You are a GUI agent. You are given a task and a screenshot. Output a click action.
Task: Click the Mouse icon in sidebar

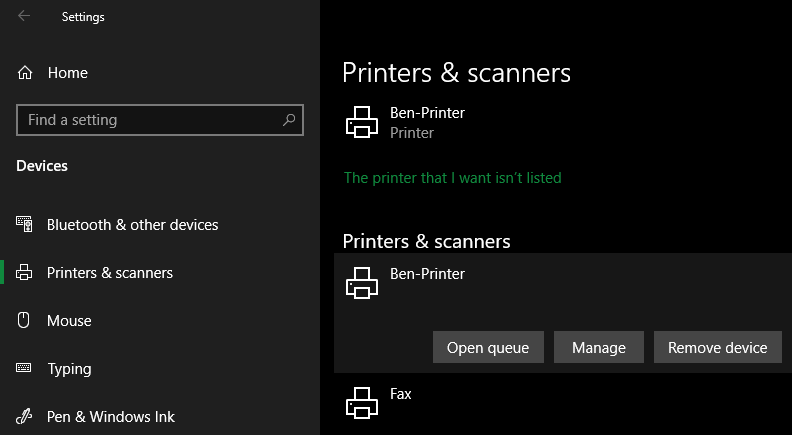pos(25,321)
